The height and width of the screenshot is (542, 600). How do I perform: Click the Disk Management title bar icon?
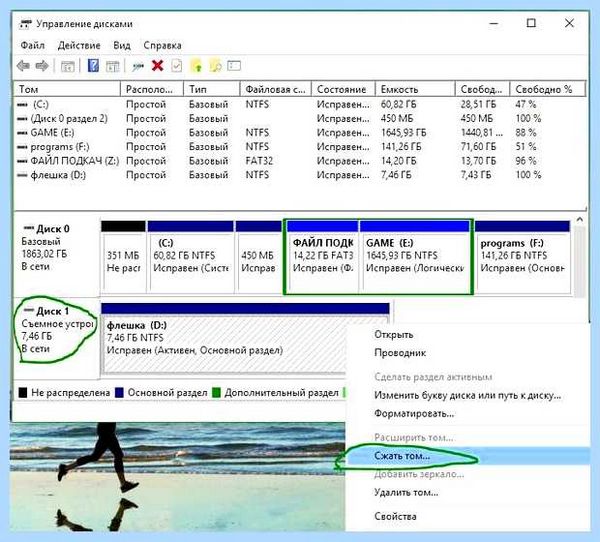[x=26, y=24]
